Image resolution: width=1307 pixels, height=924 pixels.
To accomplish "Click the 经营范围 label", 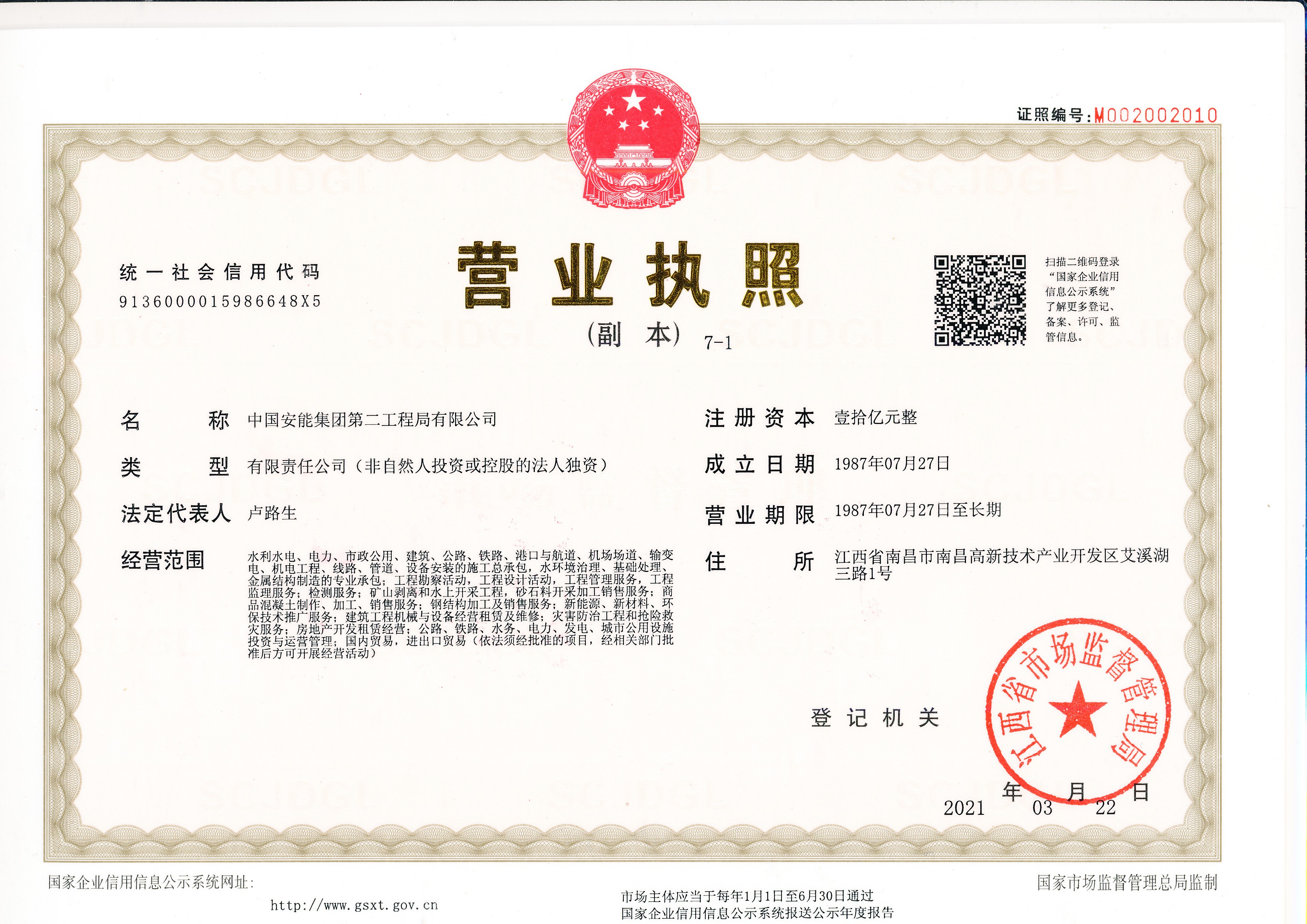I will 163,560.
